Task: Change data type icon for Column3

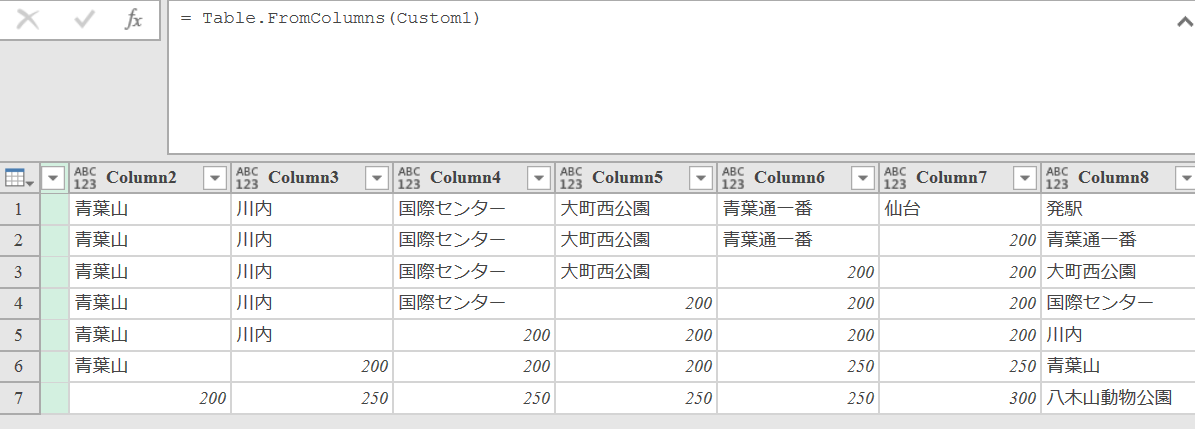Action: (247, 178)
